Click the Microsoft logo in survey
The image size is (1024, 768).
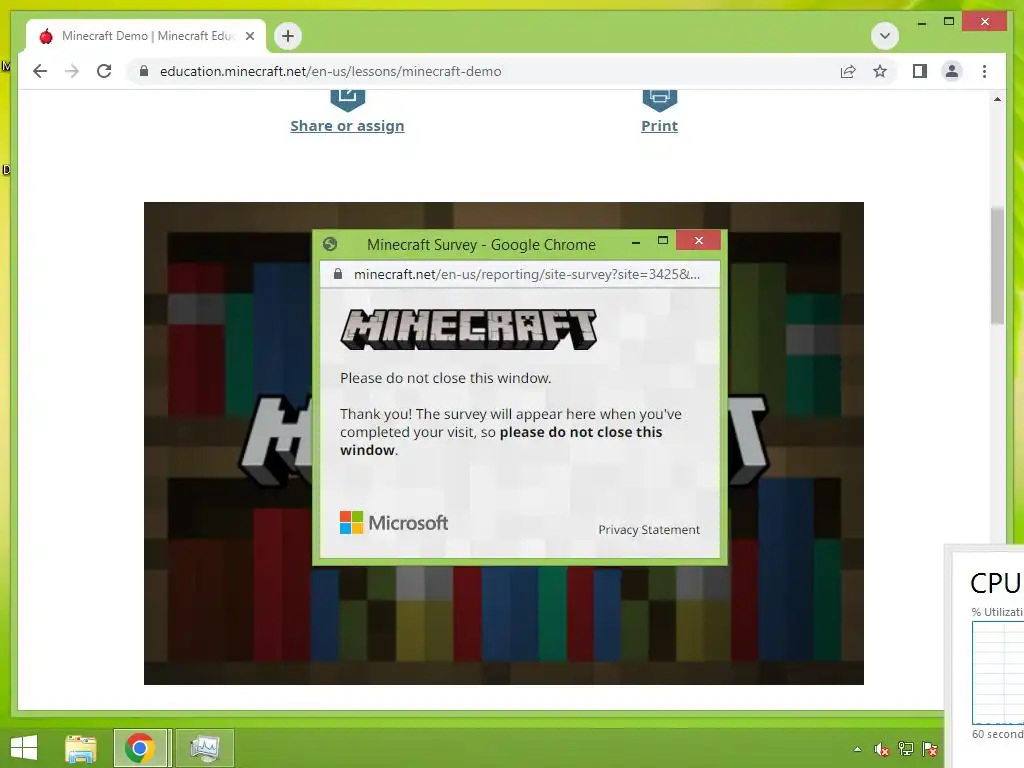394,522
